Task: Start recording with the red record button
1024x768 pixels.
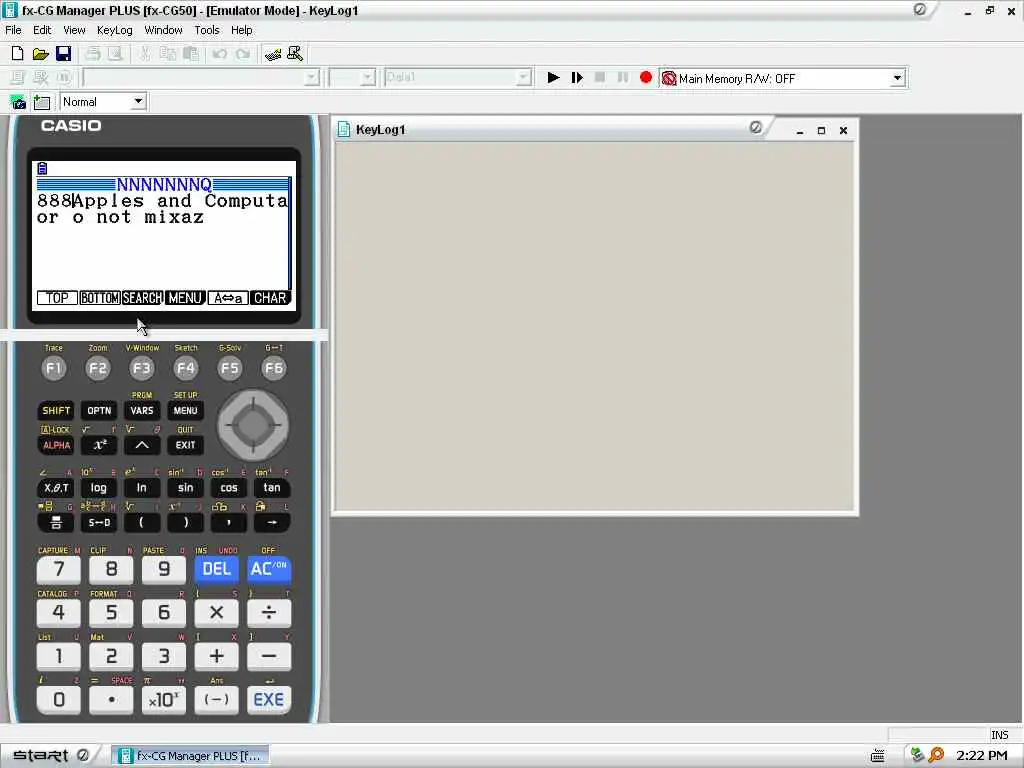Action: click(646, 78)
